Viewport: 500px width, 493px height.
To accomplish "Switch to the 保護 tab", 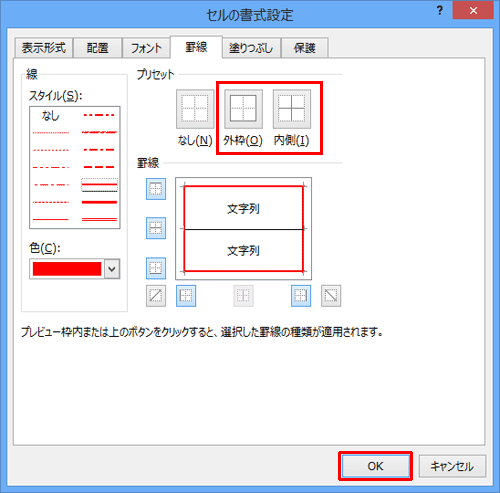I will (305, 48).
